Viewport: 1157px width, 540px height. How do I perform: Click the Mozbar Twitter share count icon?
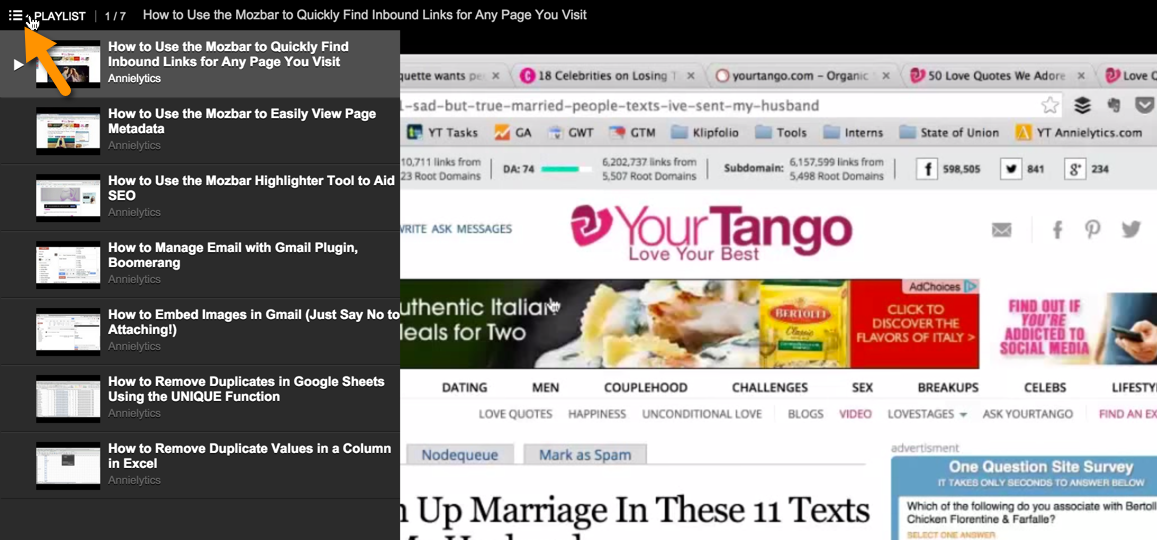1011,169
